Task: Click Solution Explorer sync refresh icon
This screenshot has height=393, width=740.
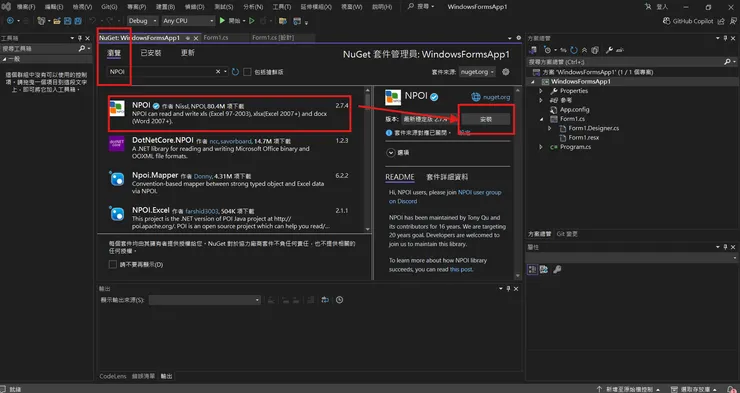Action: click(x=574, y=50)
